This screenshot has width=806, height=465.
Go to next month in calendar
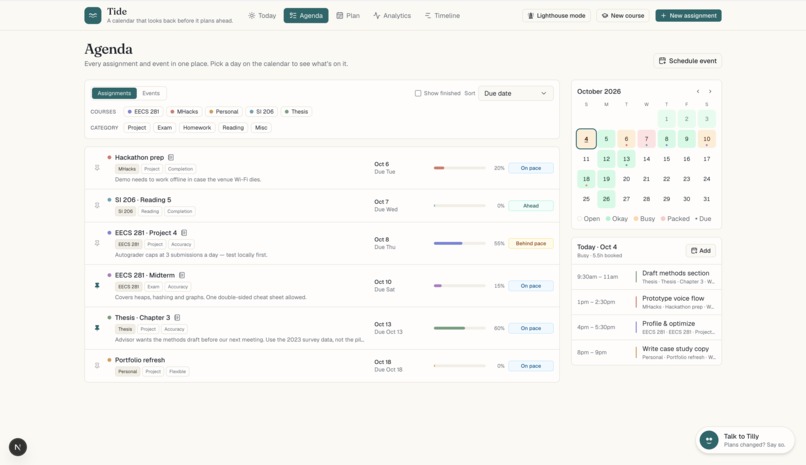pos(710,91)
